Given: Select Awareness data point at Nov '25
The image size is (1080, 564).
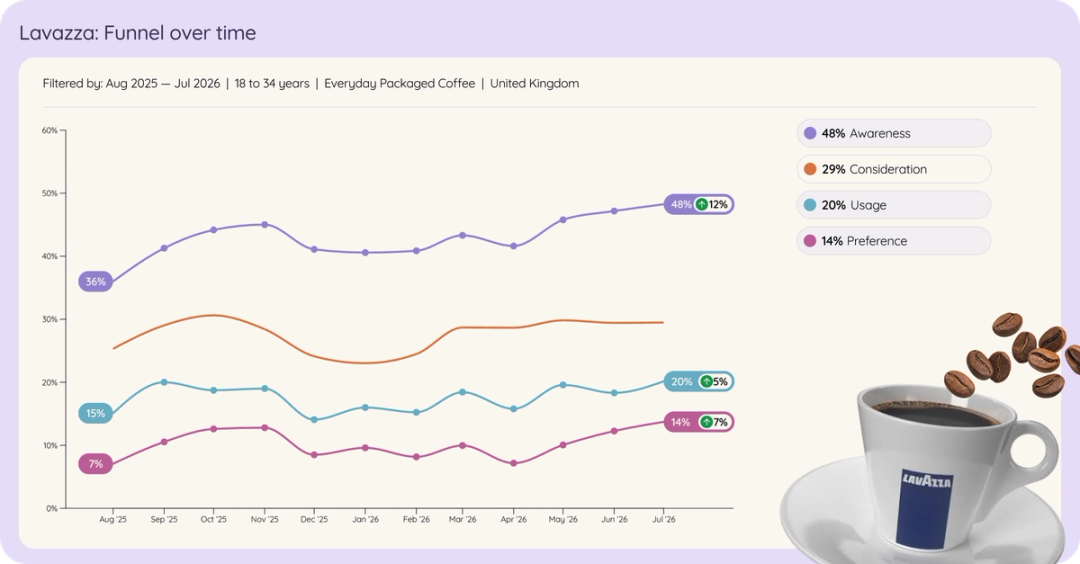Looking at the screenshot, I should click(264, 224).
